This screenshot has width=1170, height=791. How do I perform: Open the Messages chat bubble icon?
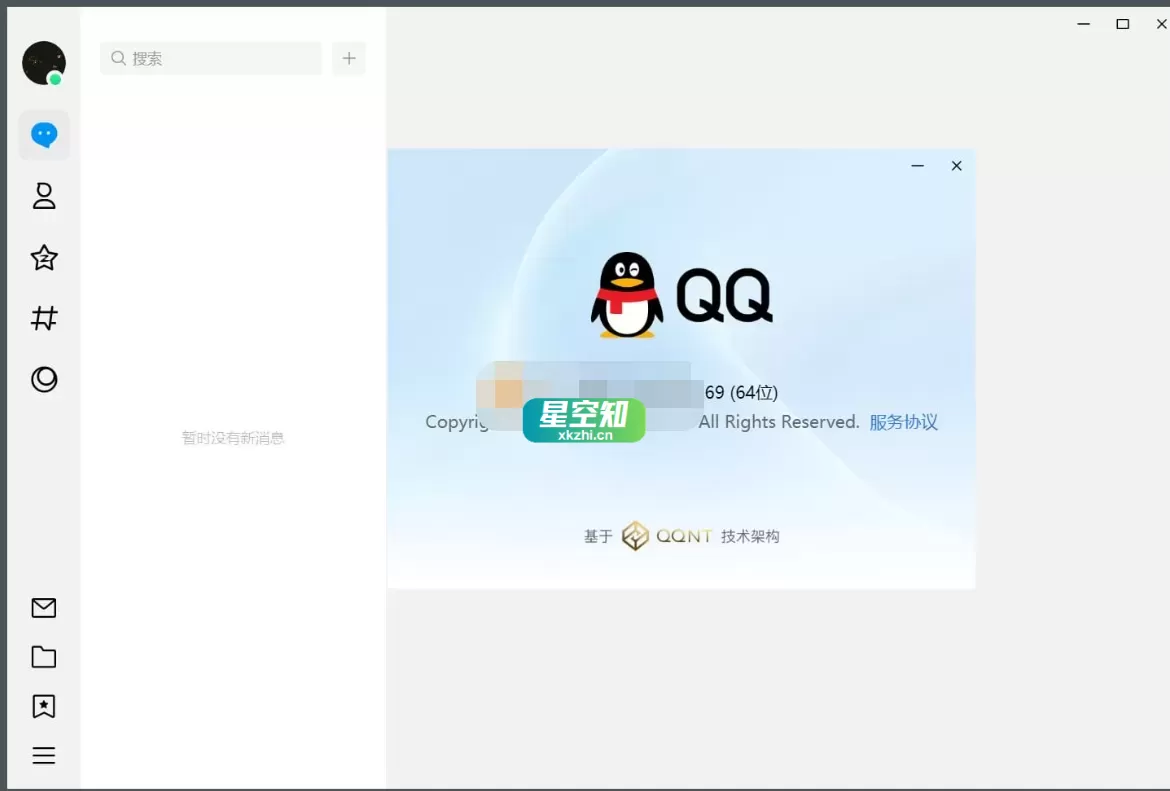[x=43, y=134]
